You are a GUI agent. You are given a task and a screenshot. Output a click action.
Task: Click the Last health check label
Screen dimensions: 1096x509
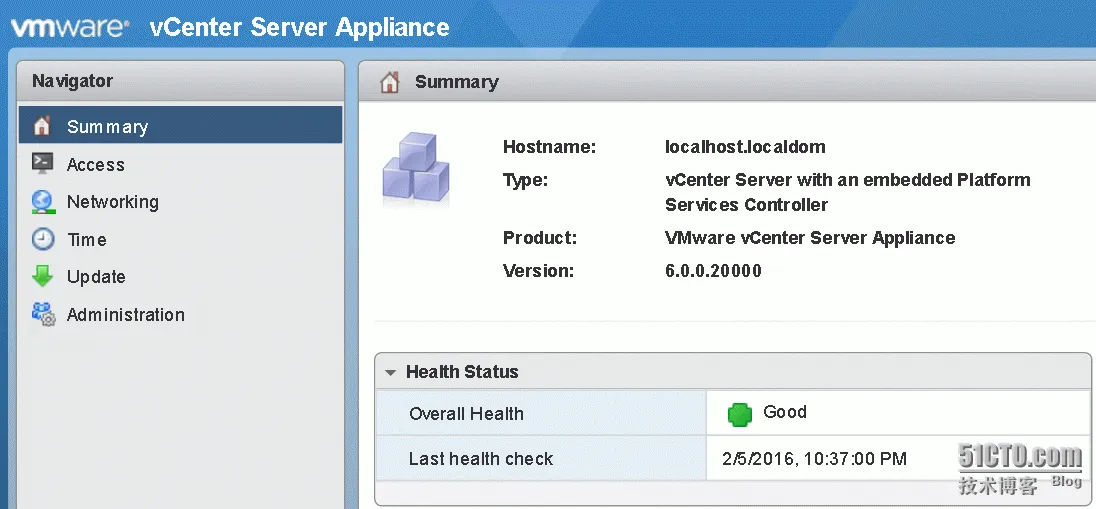click(x=481, y=459)
